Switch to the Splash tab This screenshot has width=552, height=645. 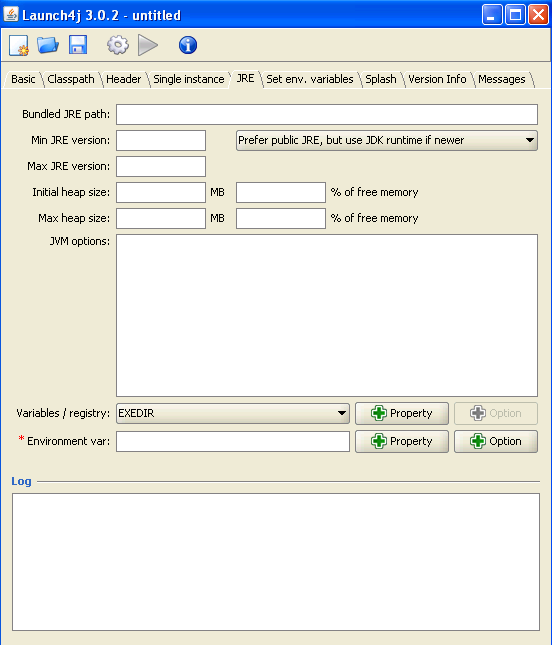tap(381, 79)
